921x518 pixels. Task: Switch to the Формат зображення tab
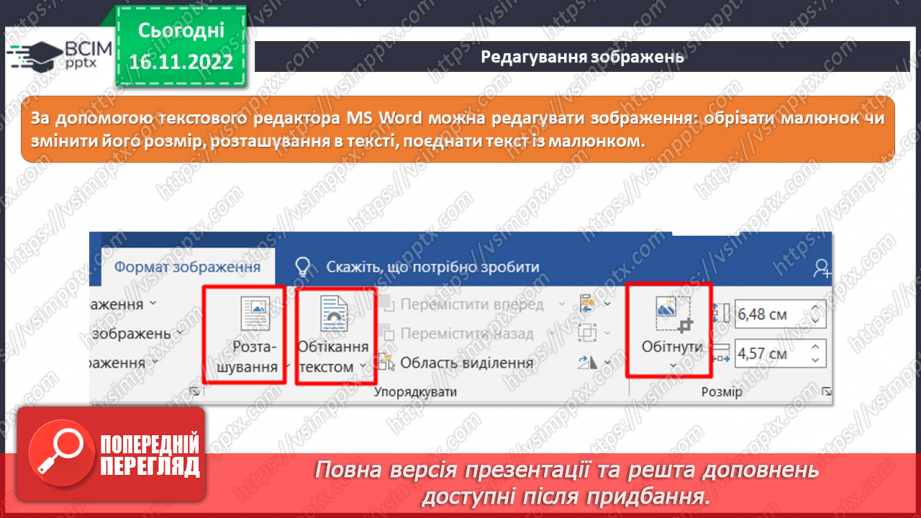187,267
